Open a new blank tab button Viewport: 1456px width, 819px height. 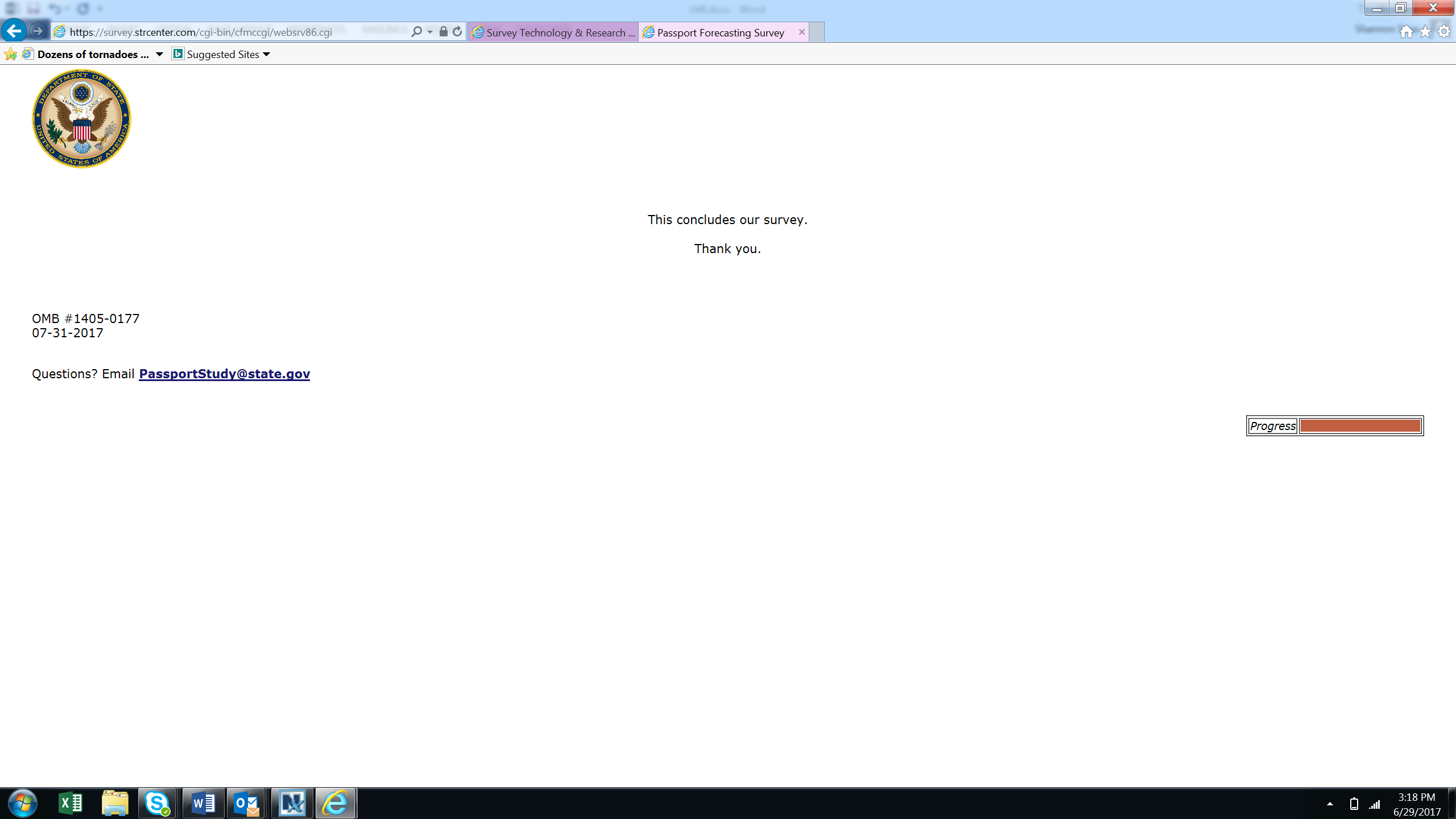[x=817, y=32]
